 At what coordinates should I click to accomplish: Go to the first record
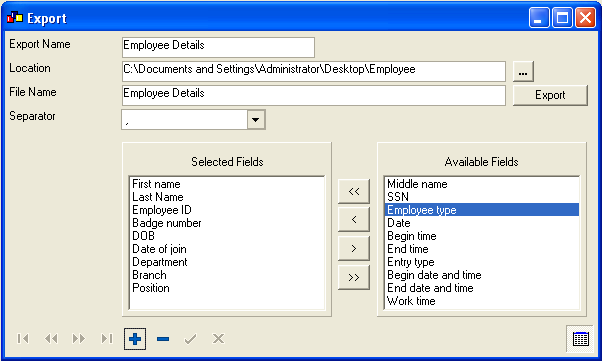(23, 338)
